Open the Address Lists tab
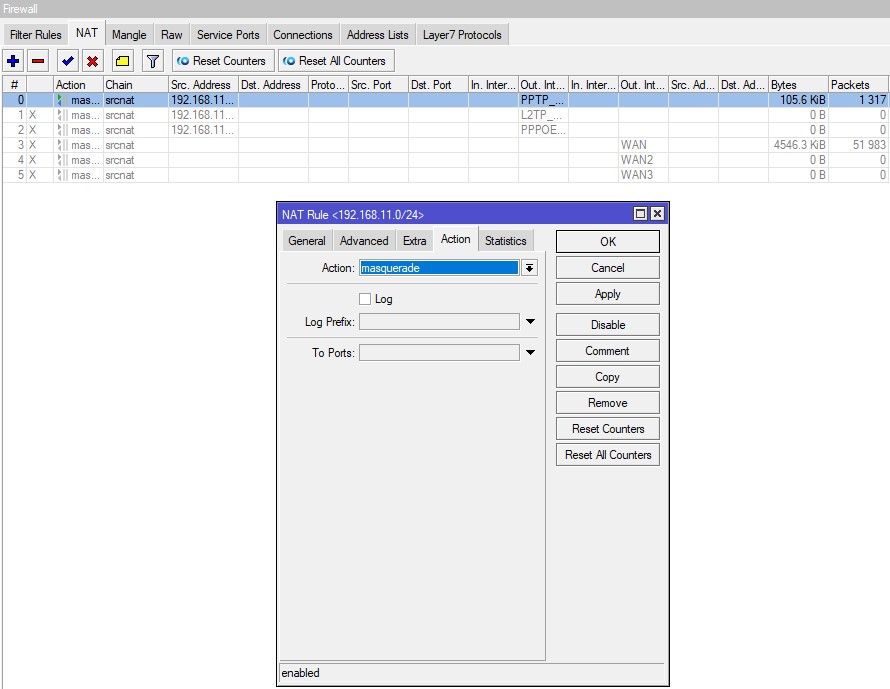 (x=377, y=35)
